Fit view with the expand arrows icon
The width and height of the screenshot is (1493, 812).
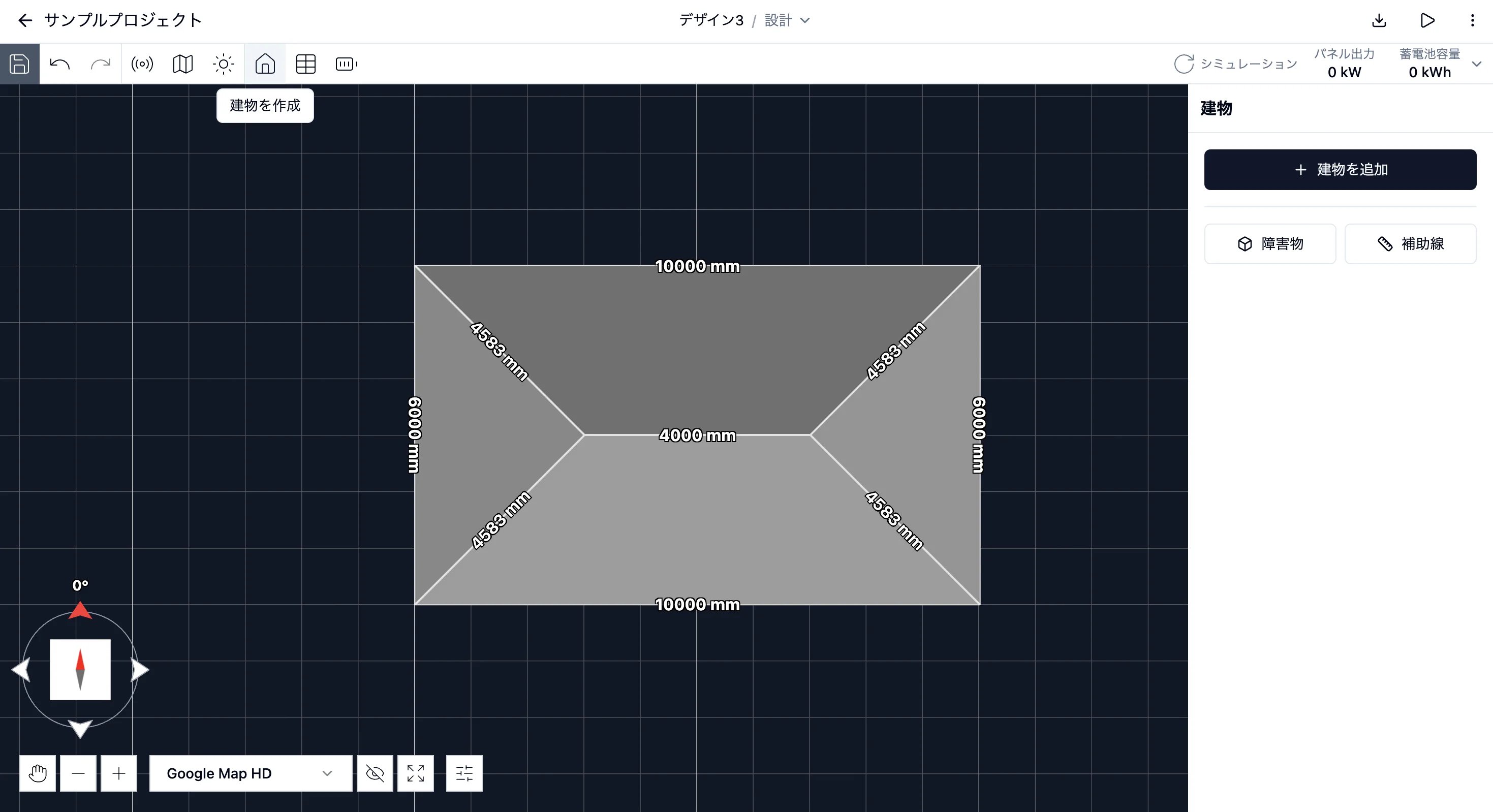(x=416, y=773)
